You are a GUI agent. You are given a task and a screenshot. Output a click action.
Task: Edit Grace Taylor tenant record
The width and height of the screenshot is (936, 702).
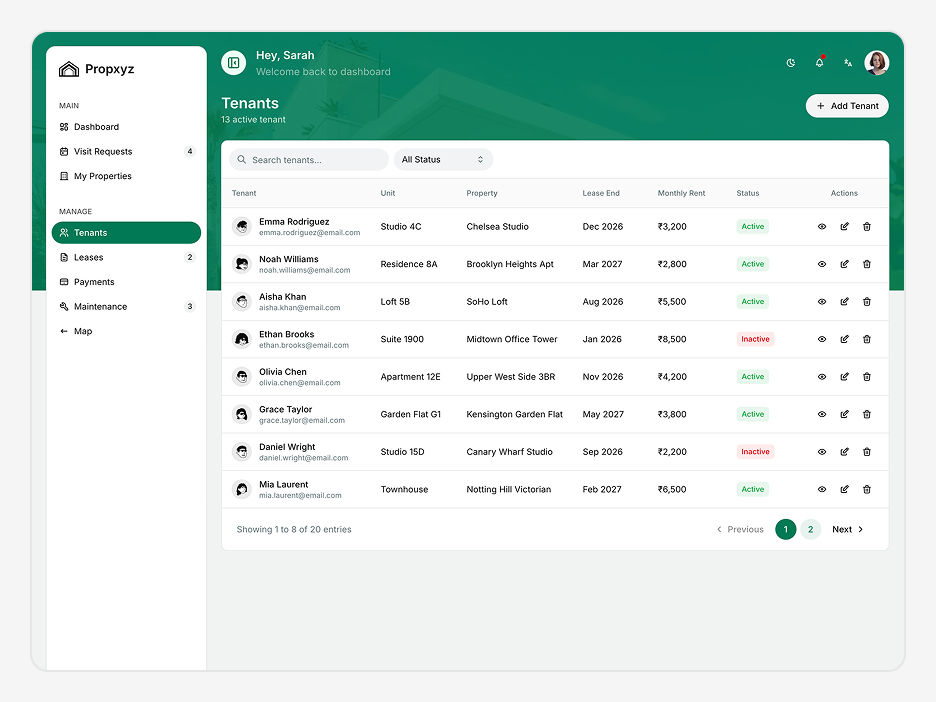click(845, 414)
